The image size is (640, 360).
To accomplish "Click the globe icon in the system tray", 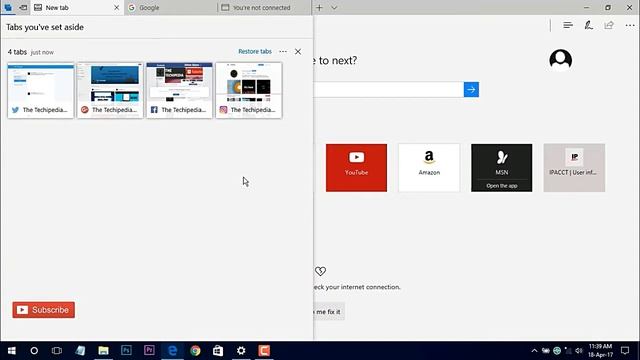I will pyautogui.click(x=557, y=351).
